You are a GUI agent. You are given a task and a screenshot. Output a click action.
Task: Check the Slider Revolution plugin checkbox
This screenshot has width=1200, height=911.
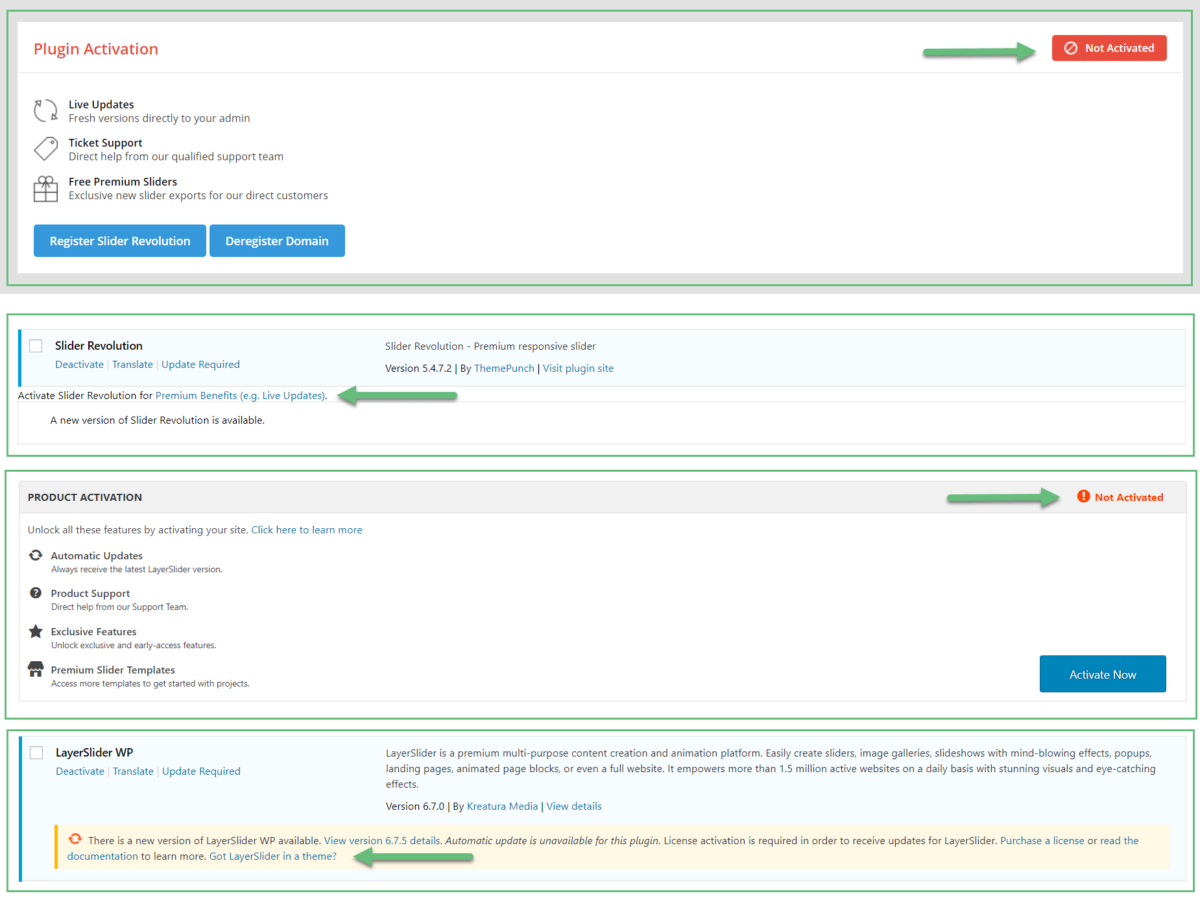[36, 345]
